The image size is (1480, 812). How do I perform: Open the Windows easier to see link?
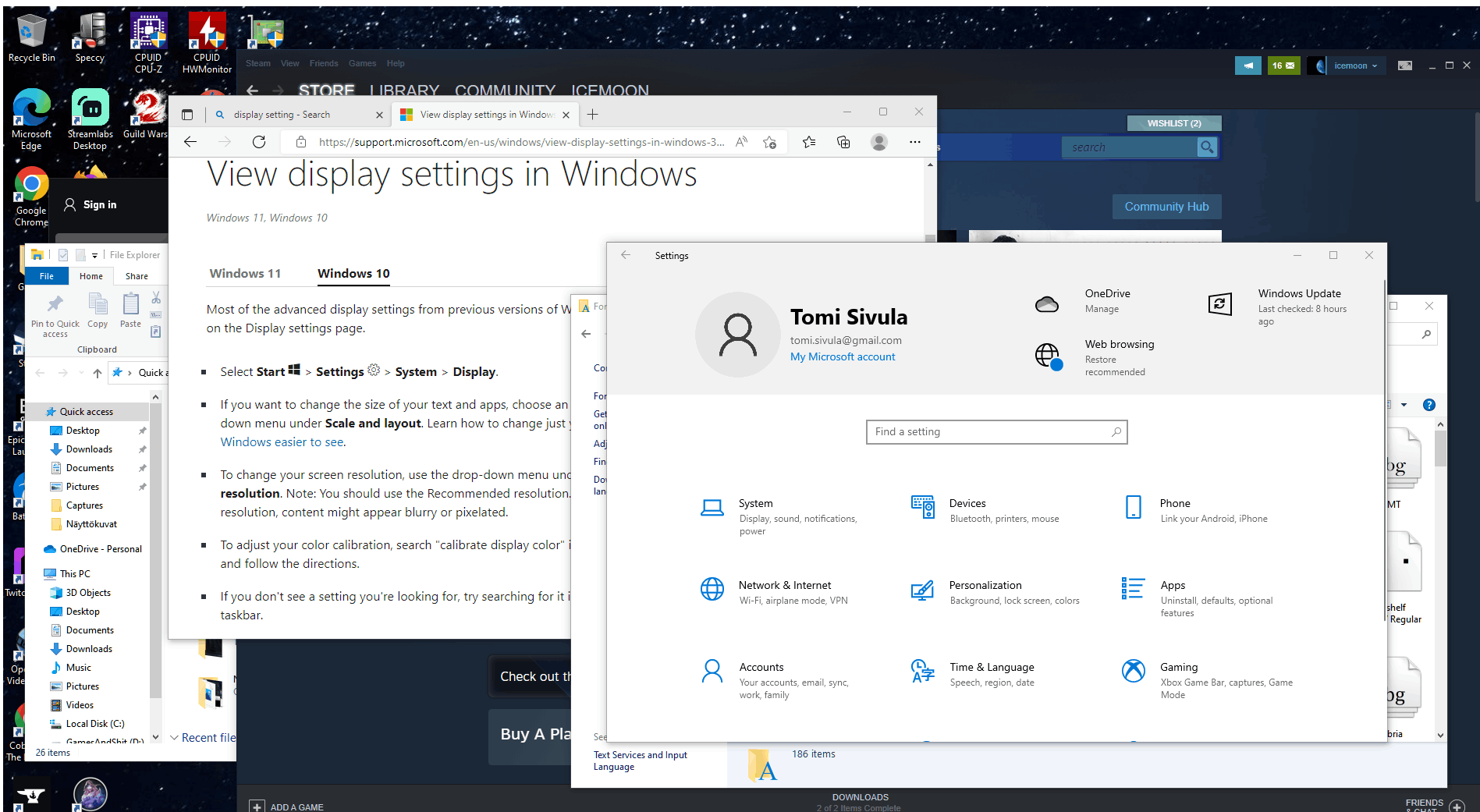(x=282, y=442)
